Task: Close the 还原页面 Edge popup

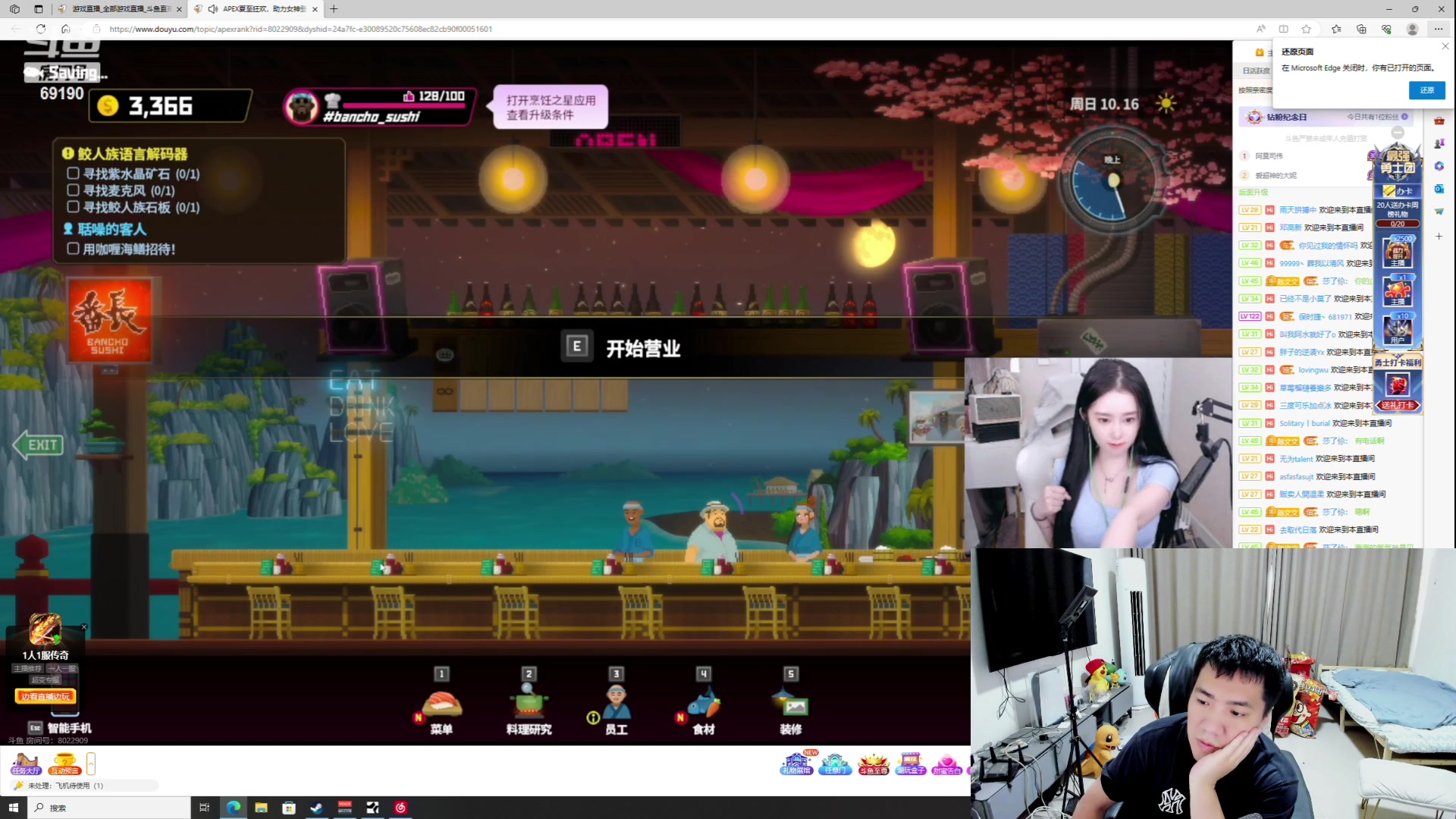Action: pos(1445,46)
